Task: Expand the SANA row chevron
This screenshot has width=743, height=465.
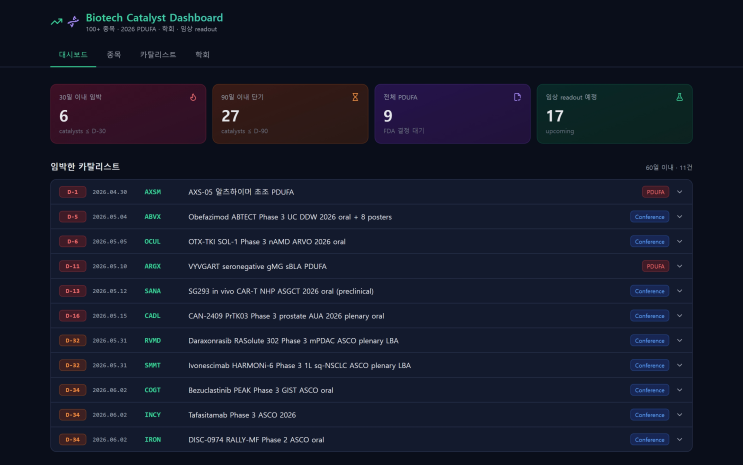Action: coord(680,291)
